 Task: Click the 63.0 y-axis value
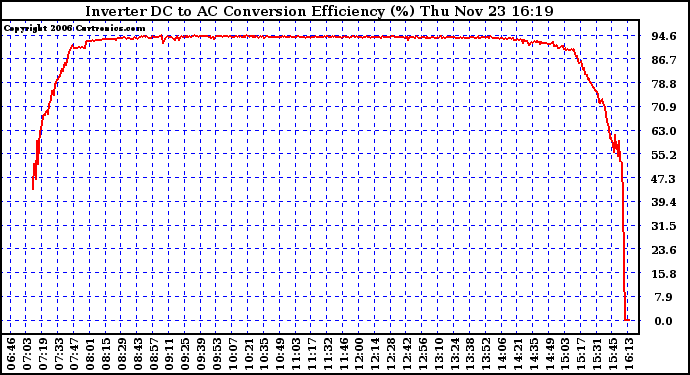pyautogui.click(x=664, y=131)
